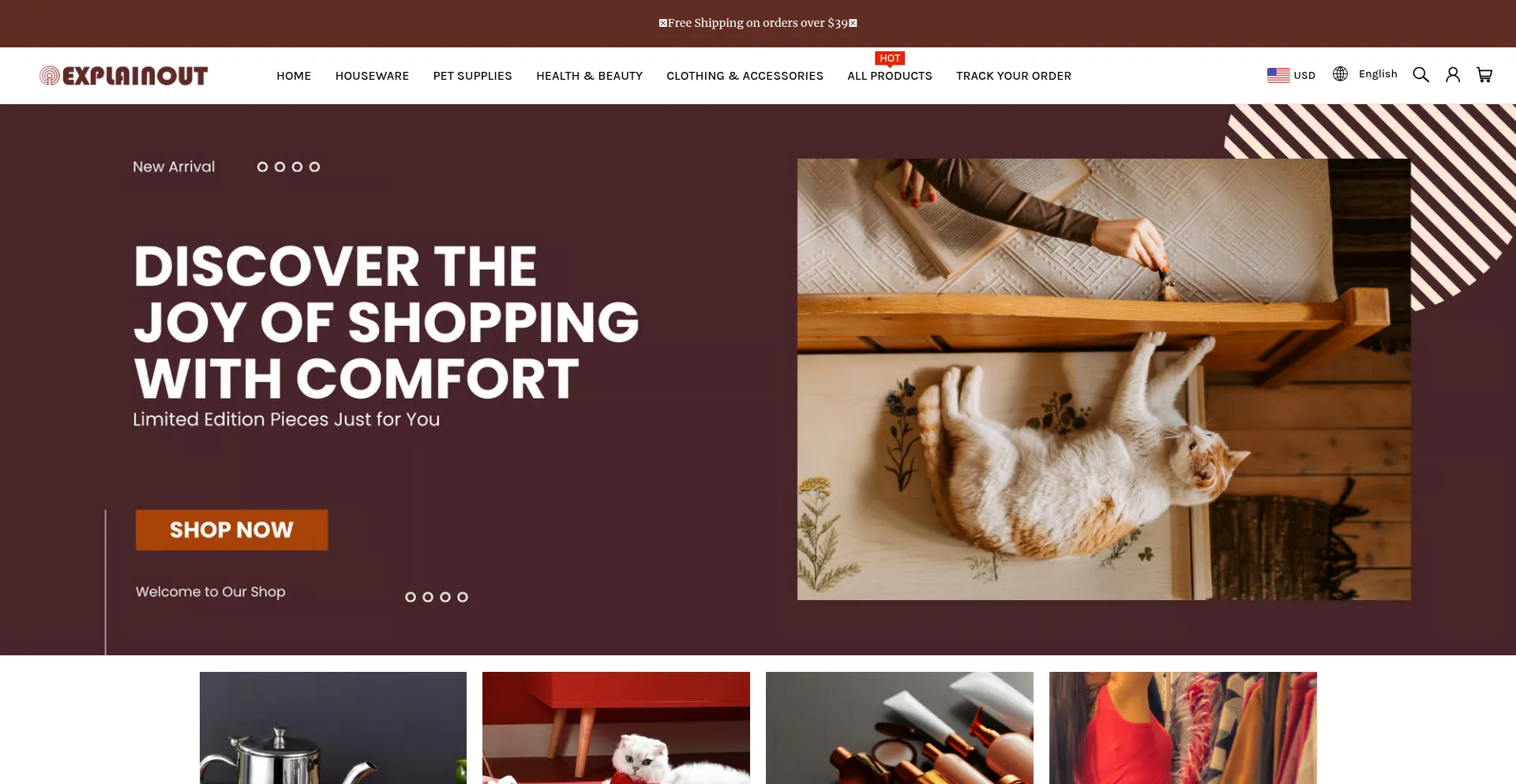Click the Explainout logo
This screenshot has width=1516, height=784.
[x=124, y=76]
